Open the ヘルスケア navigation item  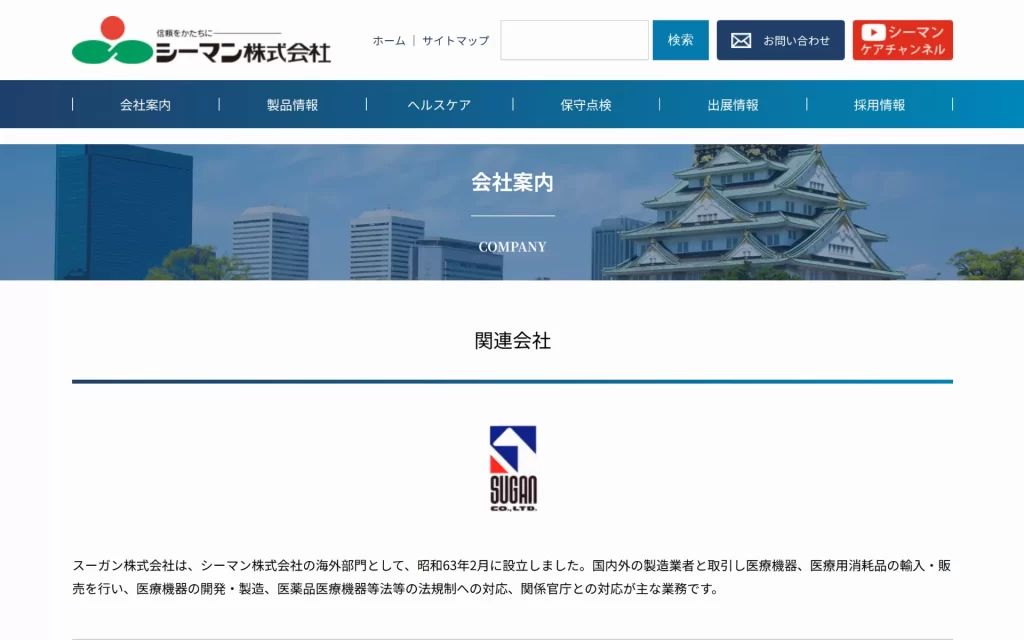tap(439, 105)
